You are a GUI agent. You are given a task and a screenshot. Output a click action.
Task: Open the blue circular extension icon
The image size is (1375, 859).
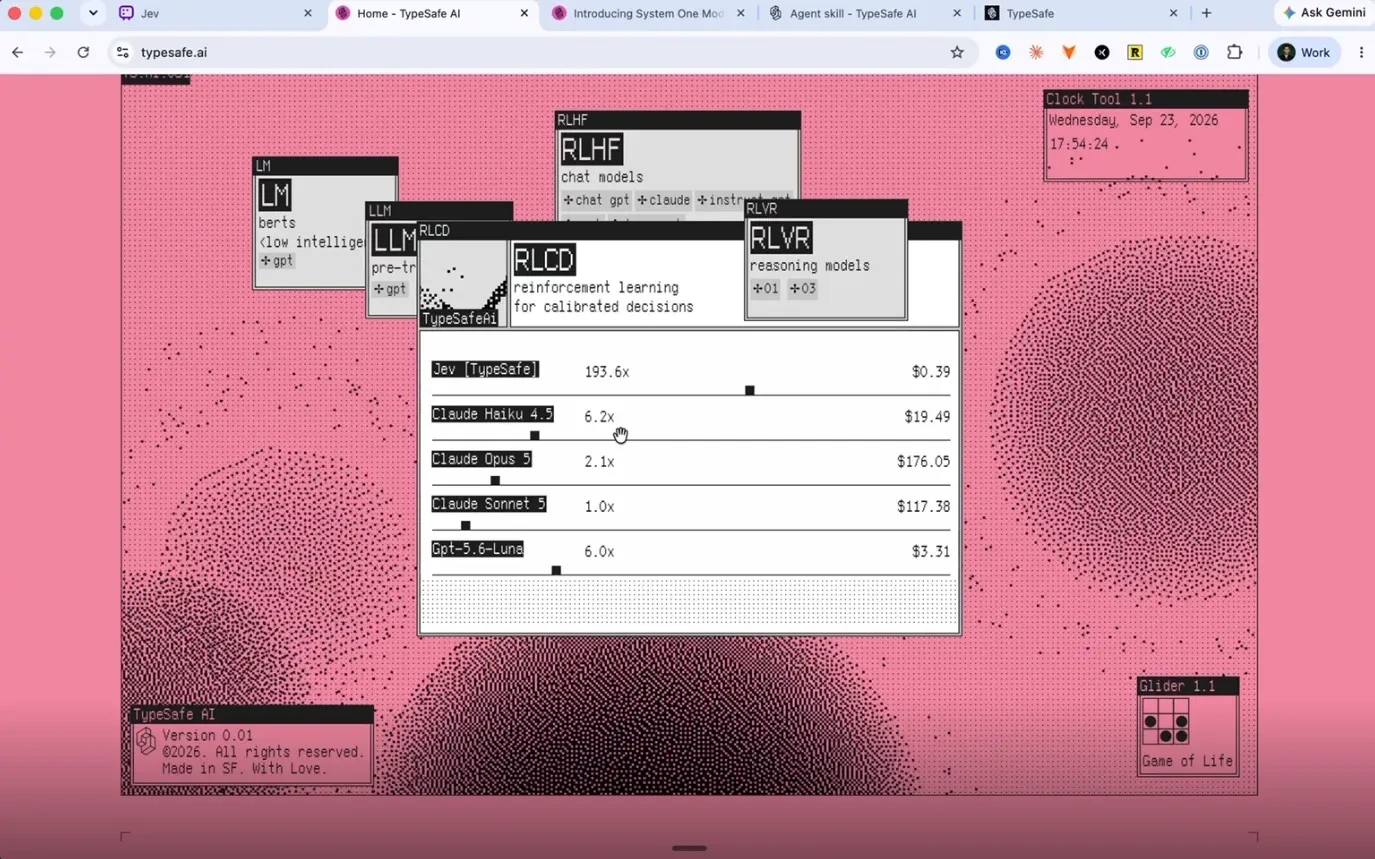(x=1003, y=53)
